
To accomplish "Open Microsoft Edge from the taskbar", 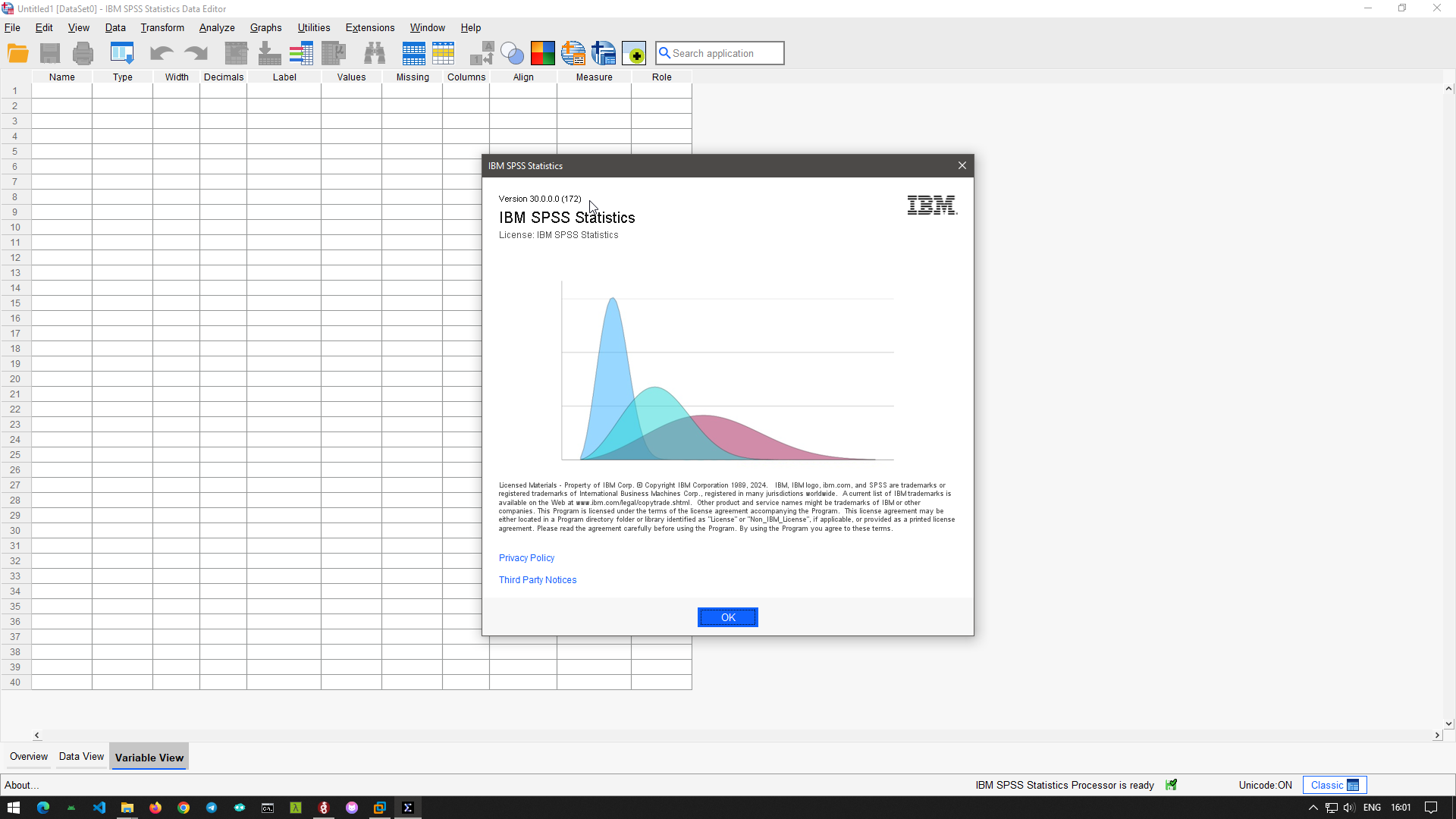I will [43, 808].
